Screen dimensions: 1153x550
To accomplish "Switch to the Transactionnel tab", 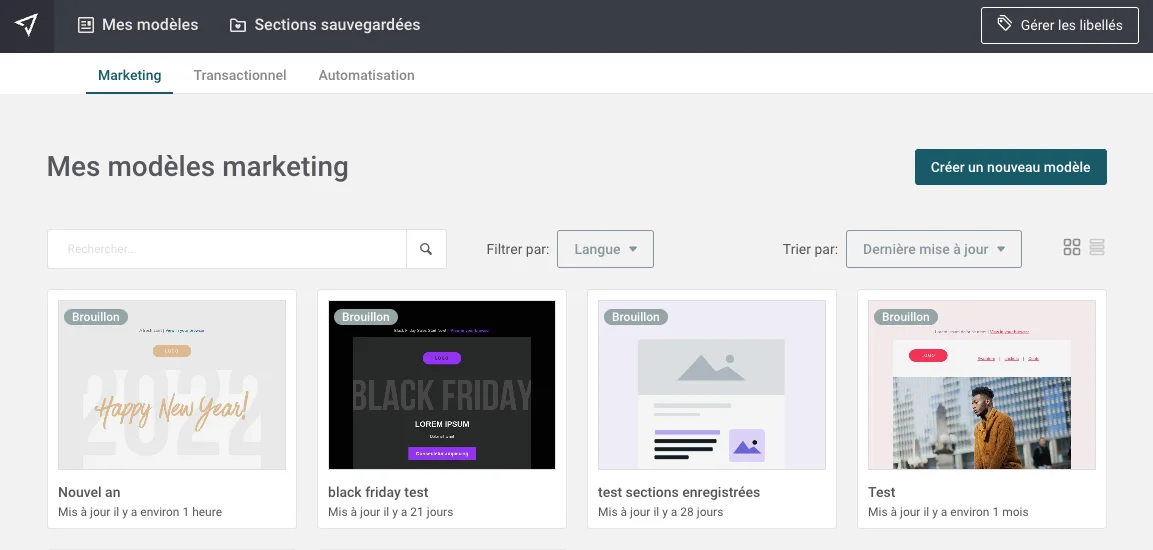I will [x=240, y=75].
